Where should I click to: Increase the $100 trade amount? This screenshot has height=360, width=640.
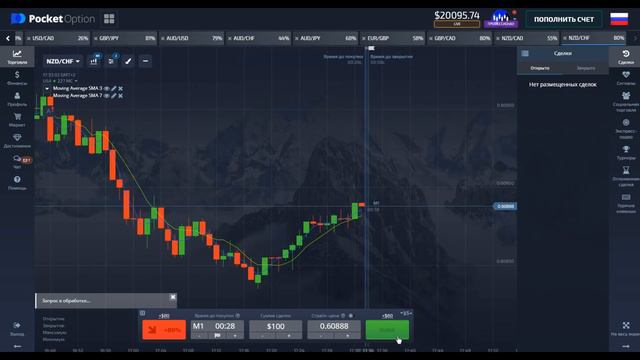click(289, 336)
